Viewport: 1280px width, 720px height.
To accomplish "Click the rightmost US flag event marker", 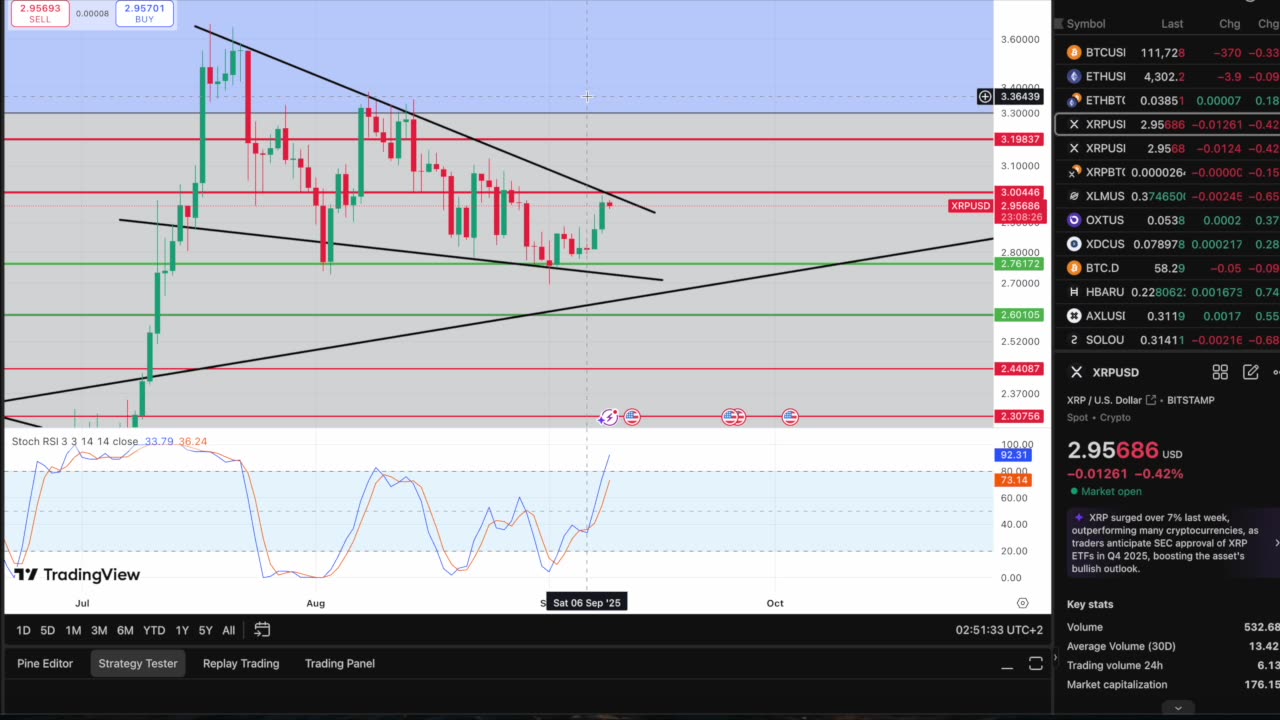I will click(x=790, y=417).
